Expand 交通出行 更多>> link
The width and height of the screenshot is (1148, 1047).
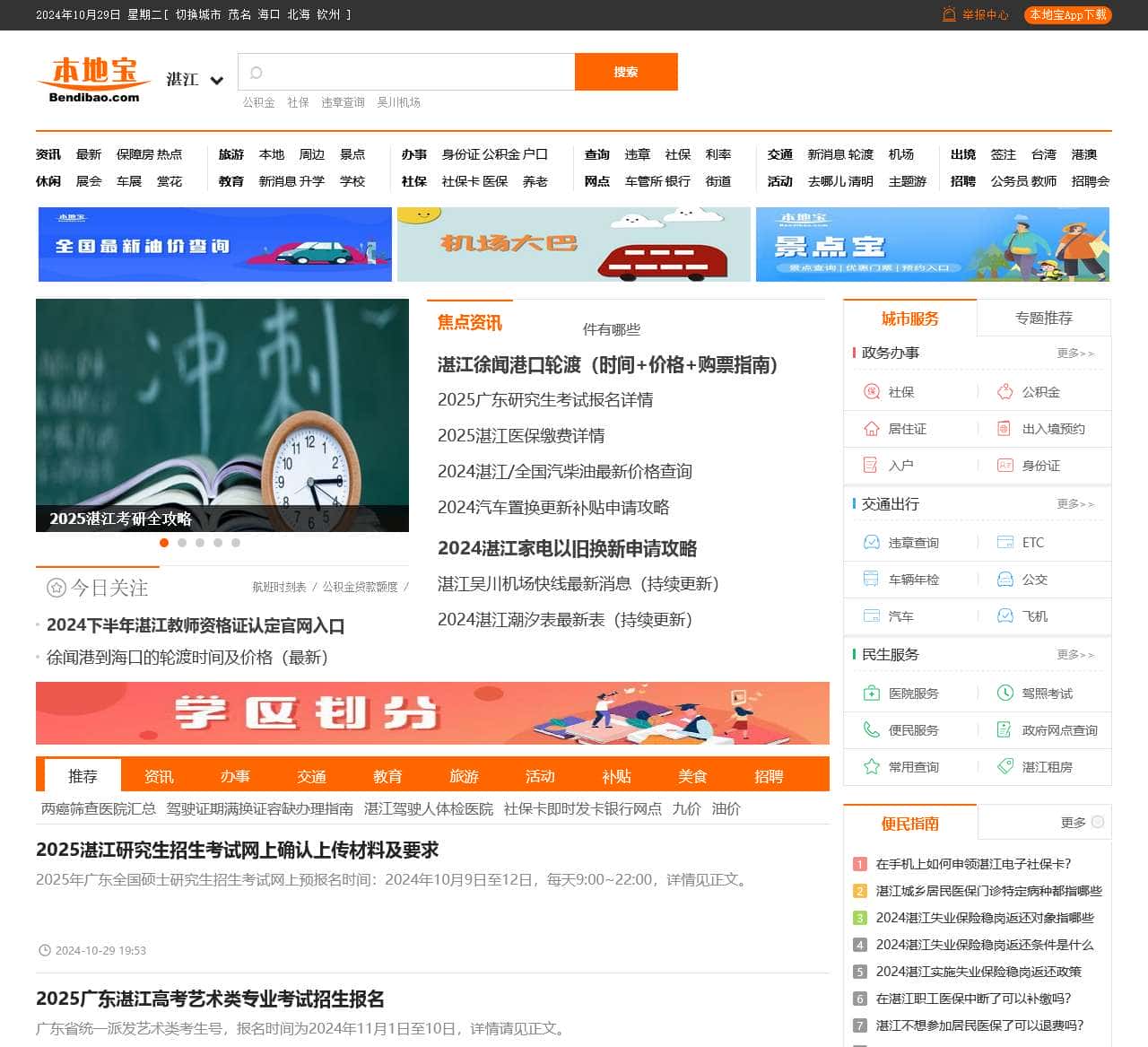point(1075,503)
